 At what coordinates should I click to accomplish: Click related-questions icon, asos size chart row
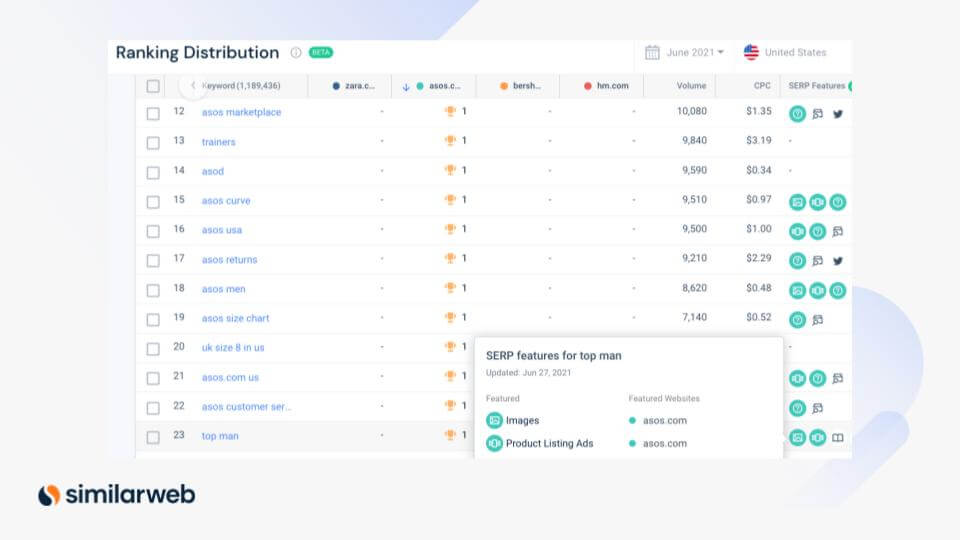[817, 320]
